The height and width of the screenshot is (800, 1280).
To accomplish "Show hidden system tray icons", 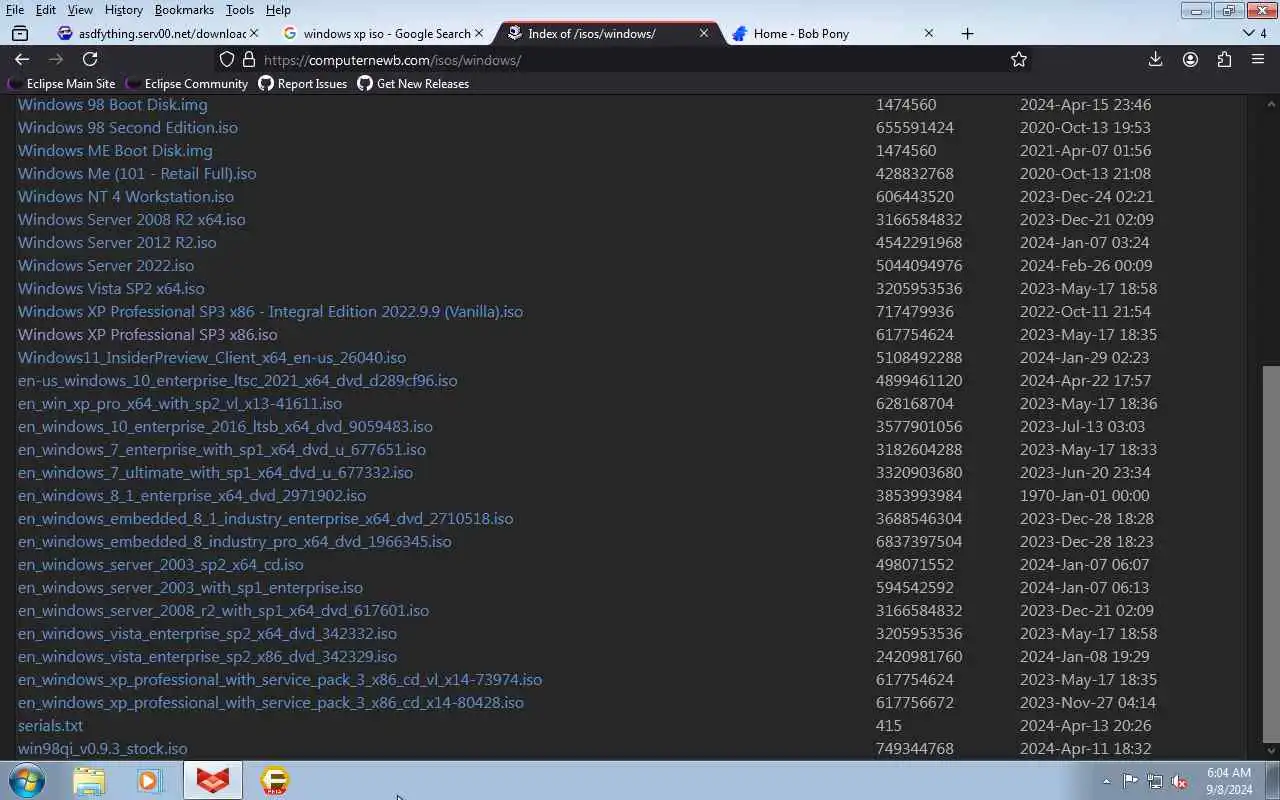I will point(1106,781).
